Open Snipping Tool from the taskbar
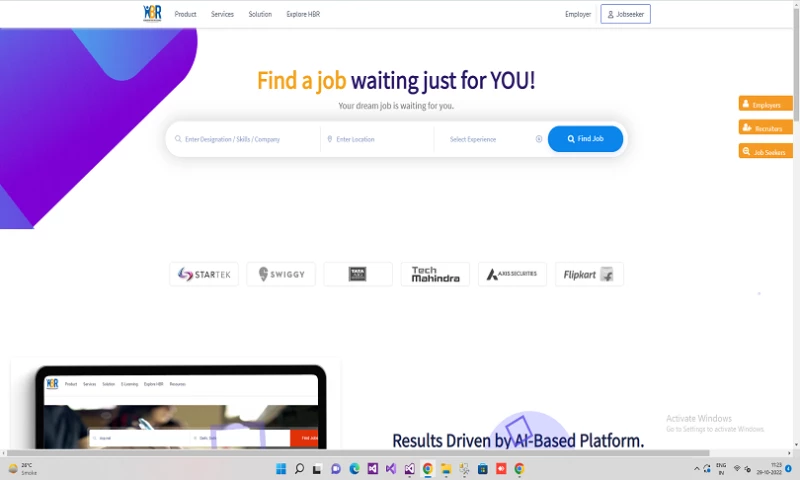This screenshot has height=480, width=800. [464, 469]
